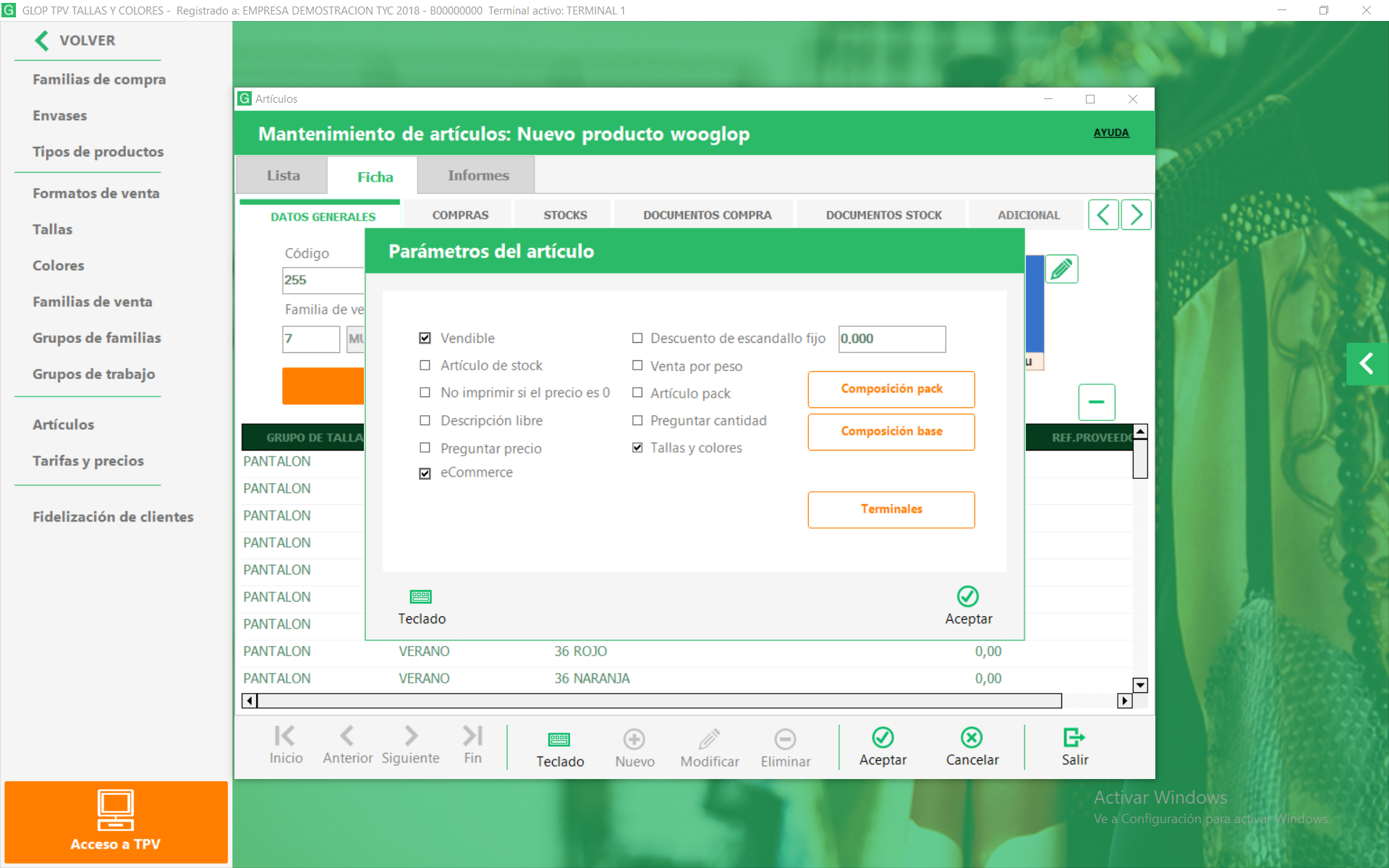The image size is (1389, 868).
Task: Uncheck Tallas y colores option
Action: pos(637,448)
